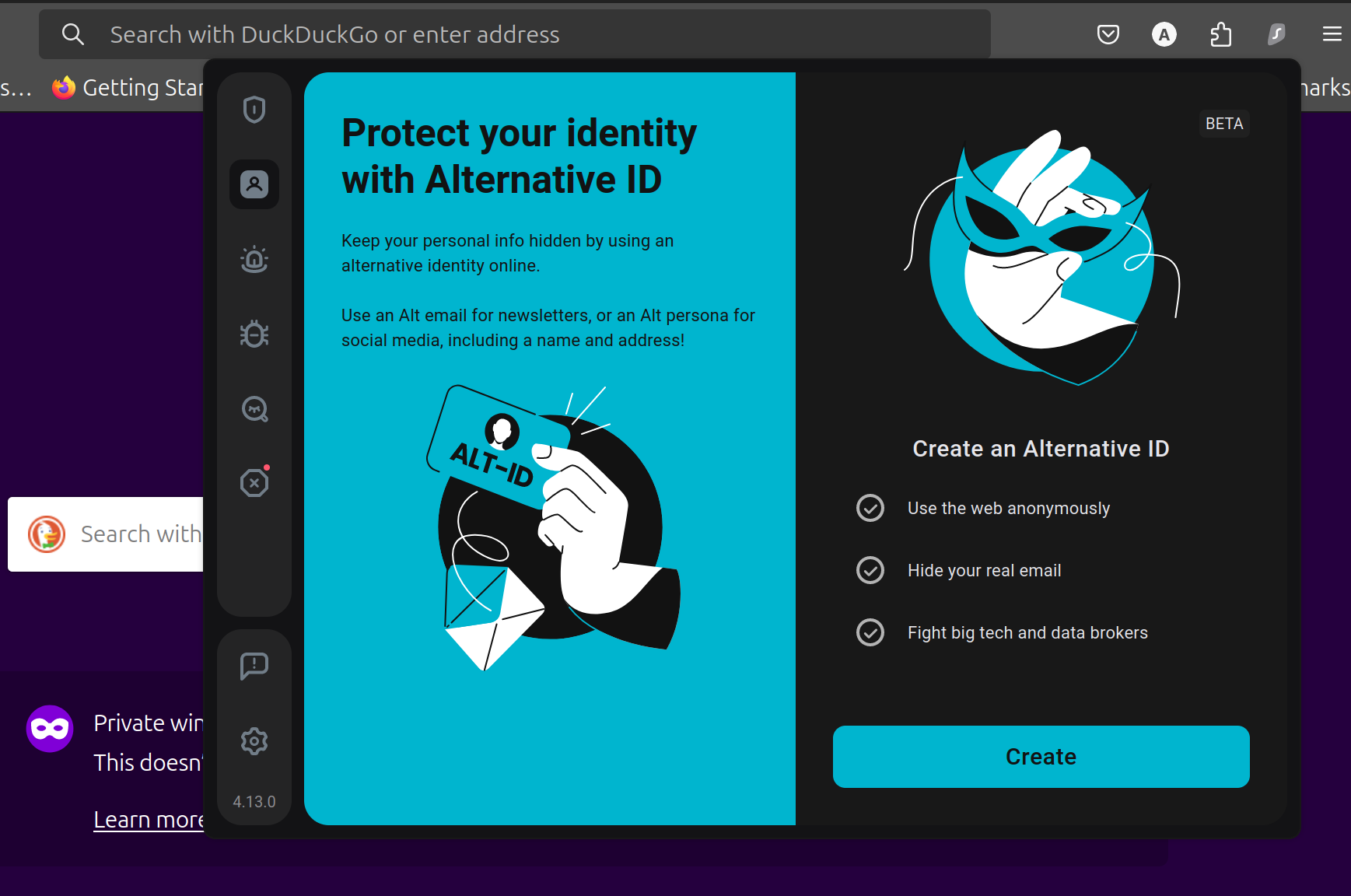Save page to Pocket
This screenshot has width=1351, height=896.
coord(1108,33)
